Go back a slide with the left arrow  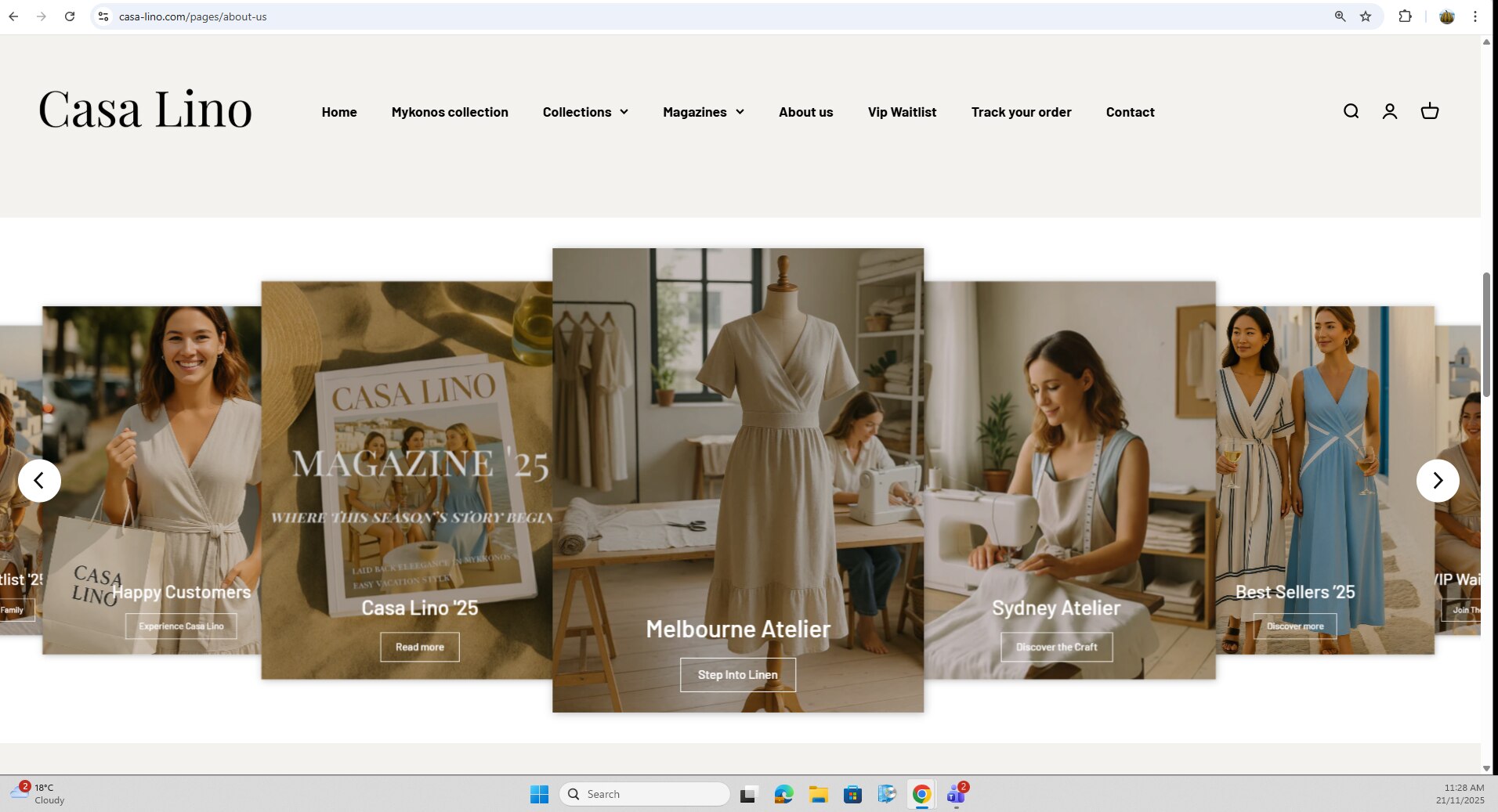[x=39, y=480]
